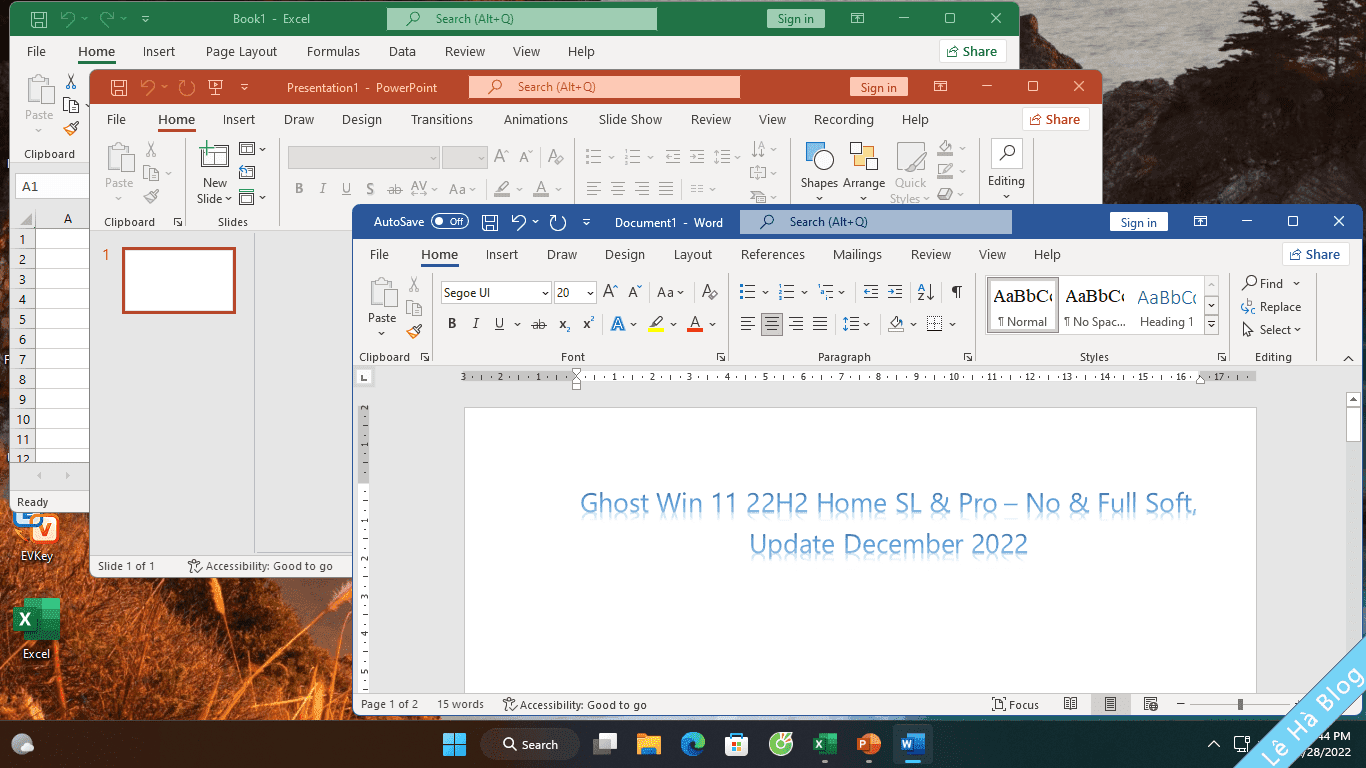Switch to Slide Show tab in PowerPoint
This screenshot has height=768, width=1366.
click(630, 119)
